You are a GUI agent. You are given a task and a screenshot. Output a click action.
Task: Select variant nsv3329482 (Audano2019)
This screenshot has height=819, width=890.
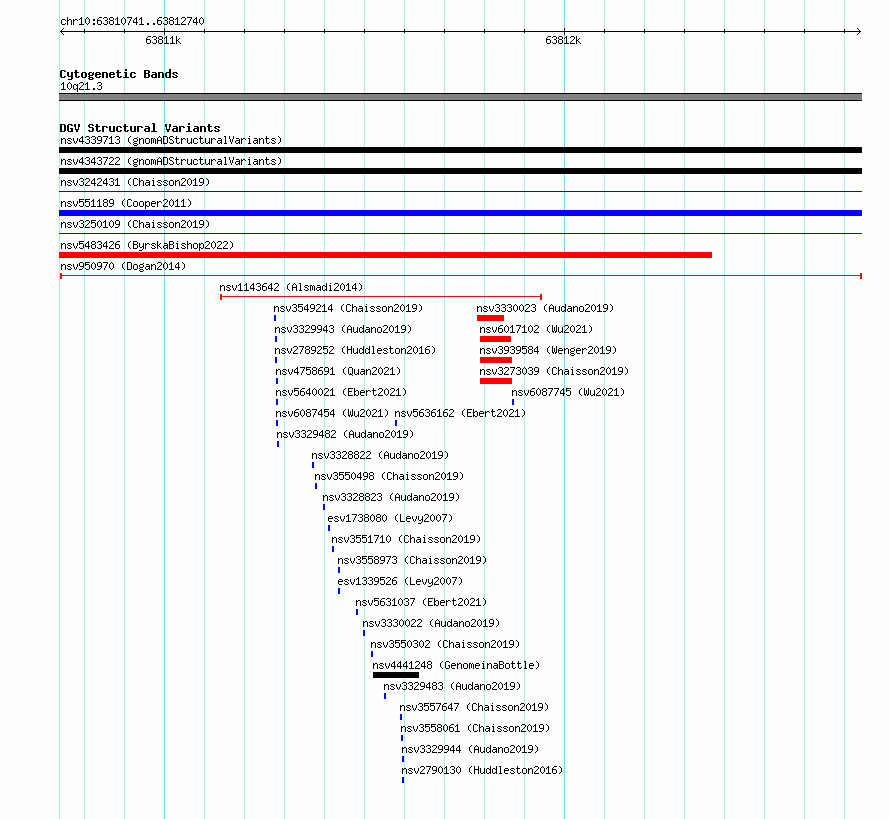tap(345, 434)
